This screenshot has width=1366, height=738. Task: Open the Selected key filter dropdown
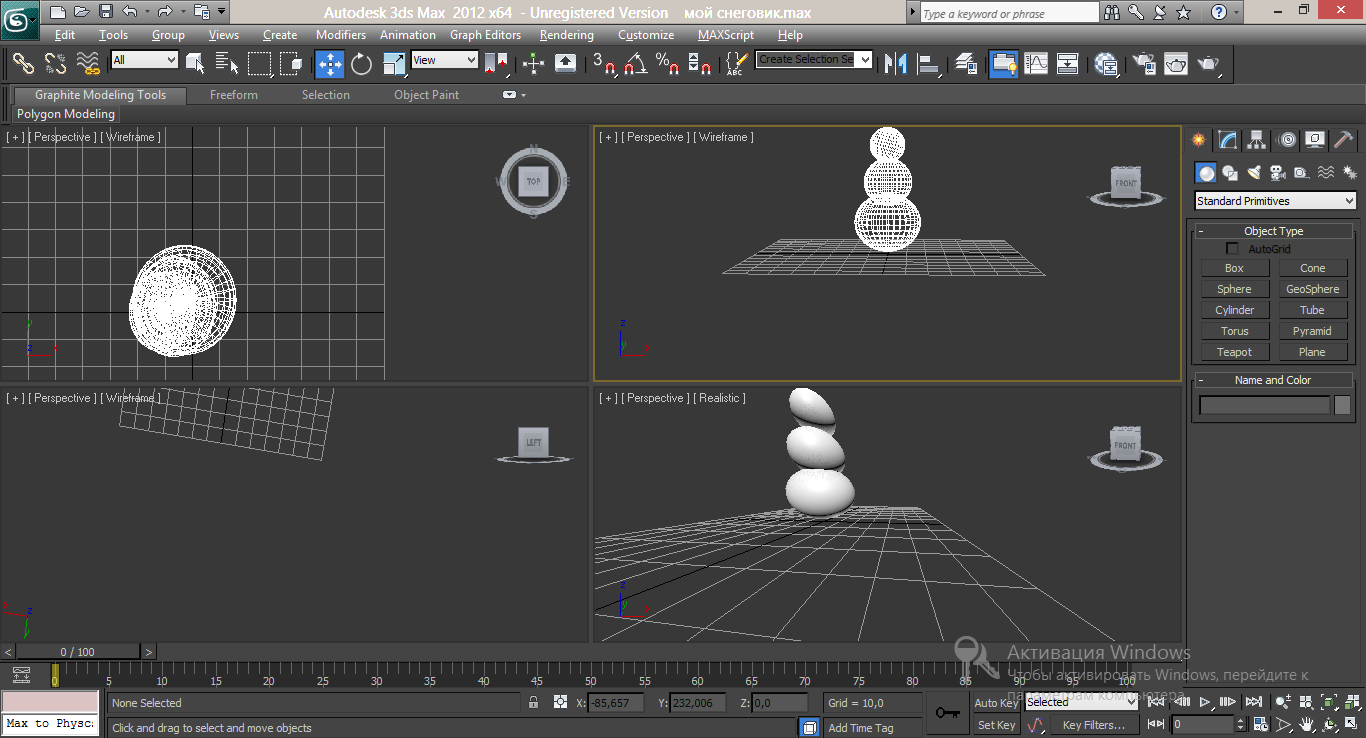1081,702
